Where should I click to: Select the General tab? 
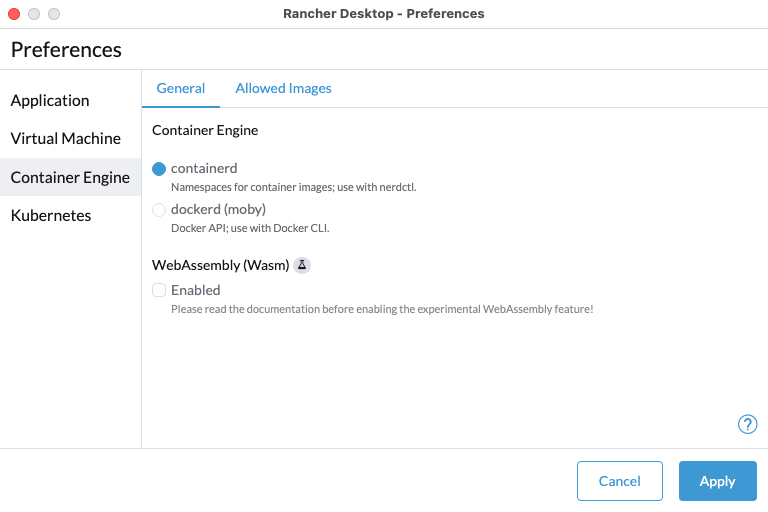pos(181,88)
